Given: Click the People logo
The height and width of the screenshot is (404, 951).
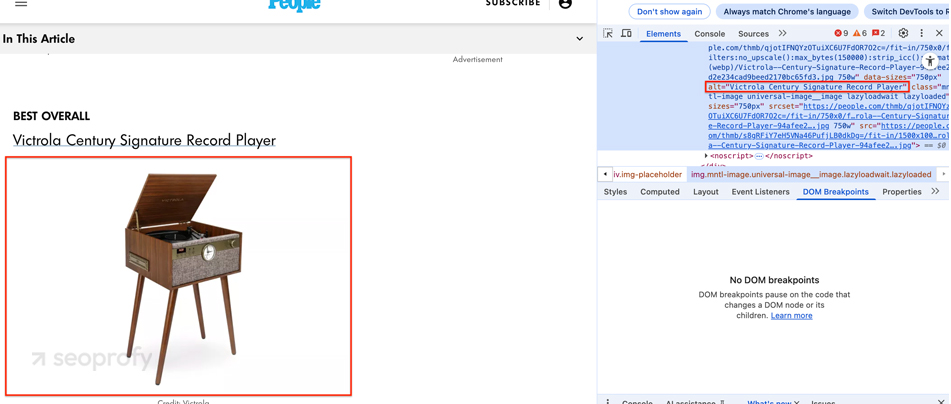Looking at the screenshot, I should coord(294,5).
